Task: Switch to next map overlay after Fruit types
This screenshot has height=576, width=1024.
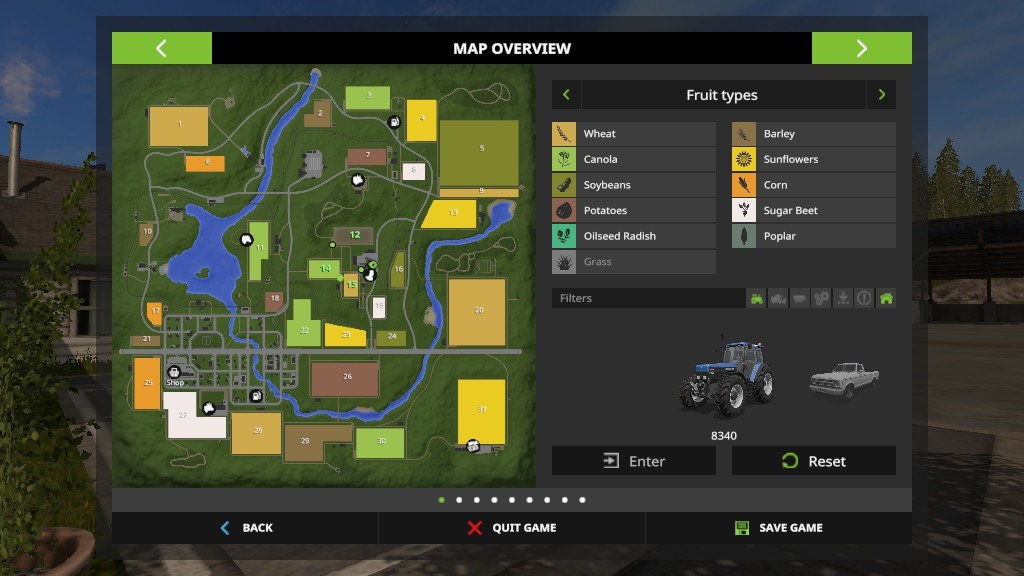Action: coord(881,95)
